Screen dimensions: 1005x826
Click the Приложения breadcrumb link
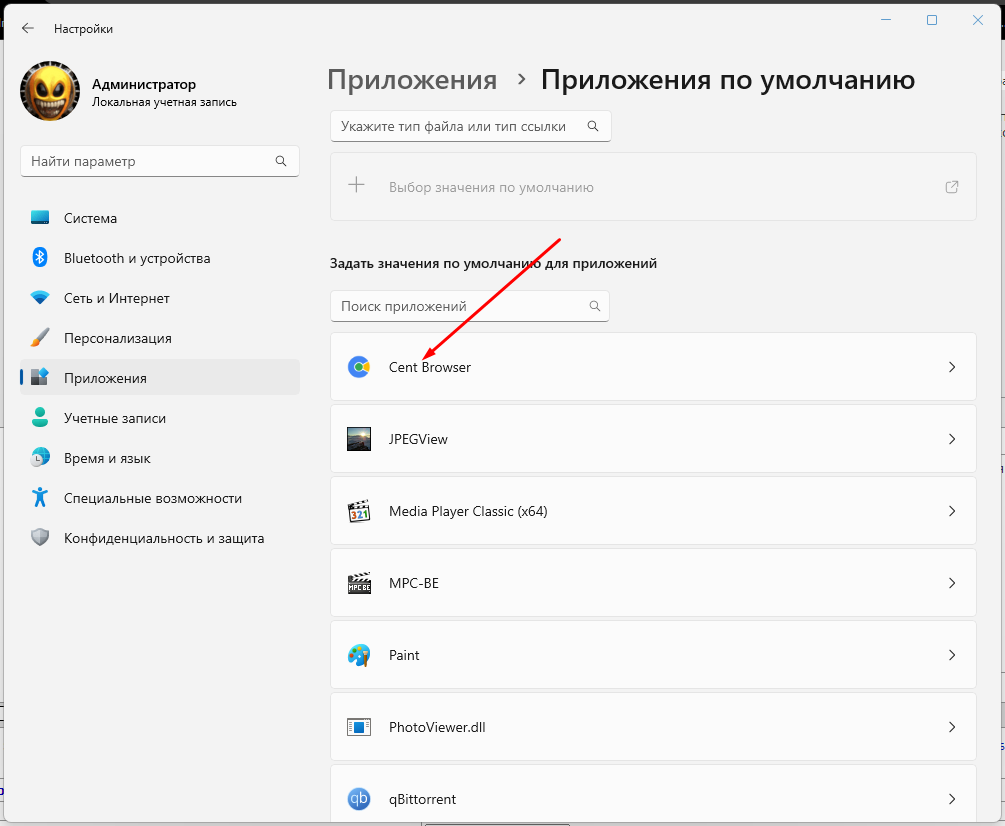point(411,80)
